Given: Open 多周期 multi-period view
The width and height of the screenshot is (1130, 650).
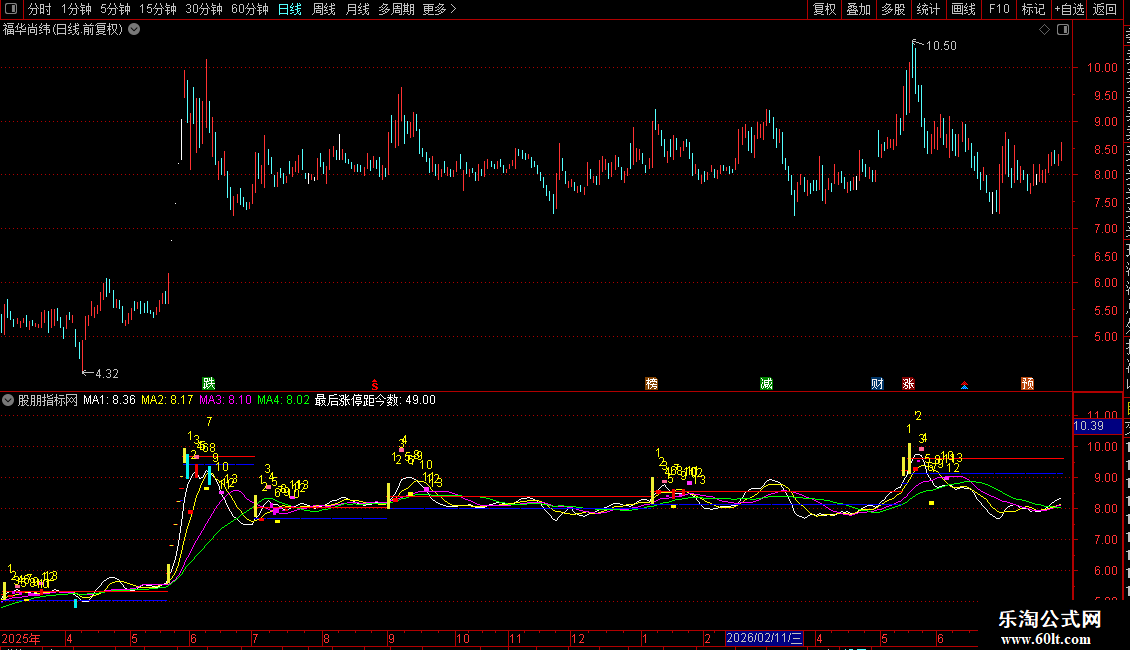Looking at the screenshot, I should click(396, 9).
